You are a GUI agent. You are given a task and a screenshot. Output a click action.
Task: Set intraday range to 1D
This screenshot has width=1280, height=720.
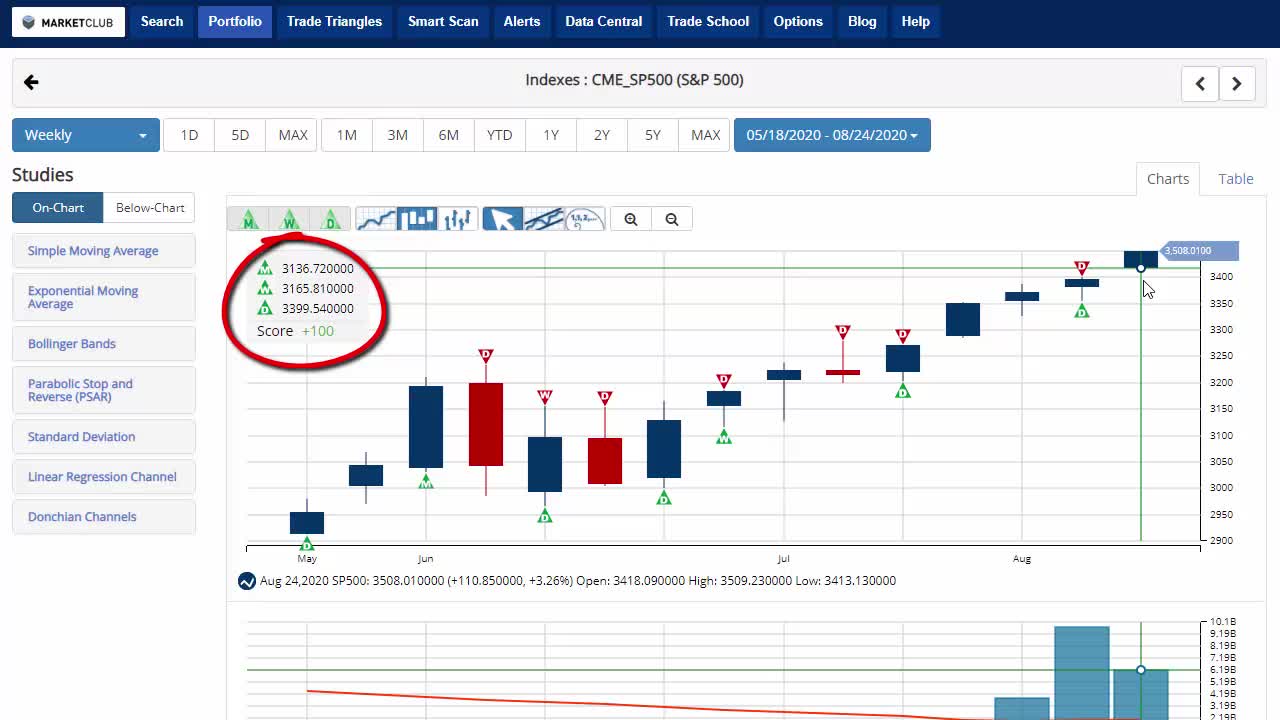189,135
